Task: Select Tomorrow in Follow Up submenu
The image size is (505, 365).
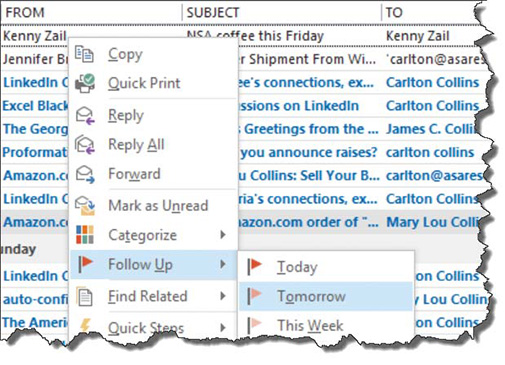Action: 326,296
